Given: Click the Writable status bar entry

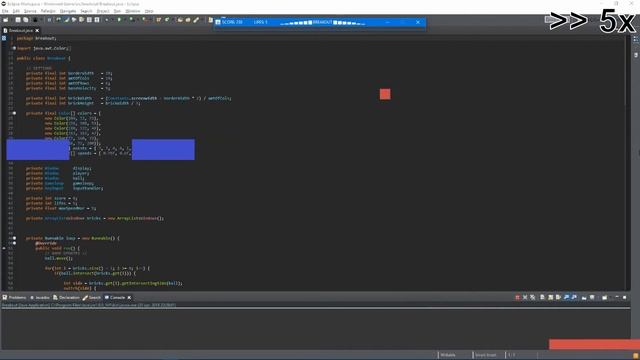Looking at the screenshot, I should point(448,355).
